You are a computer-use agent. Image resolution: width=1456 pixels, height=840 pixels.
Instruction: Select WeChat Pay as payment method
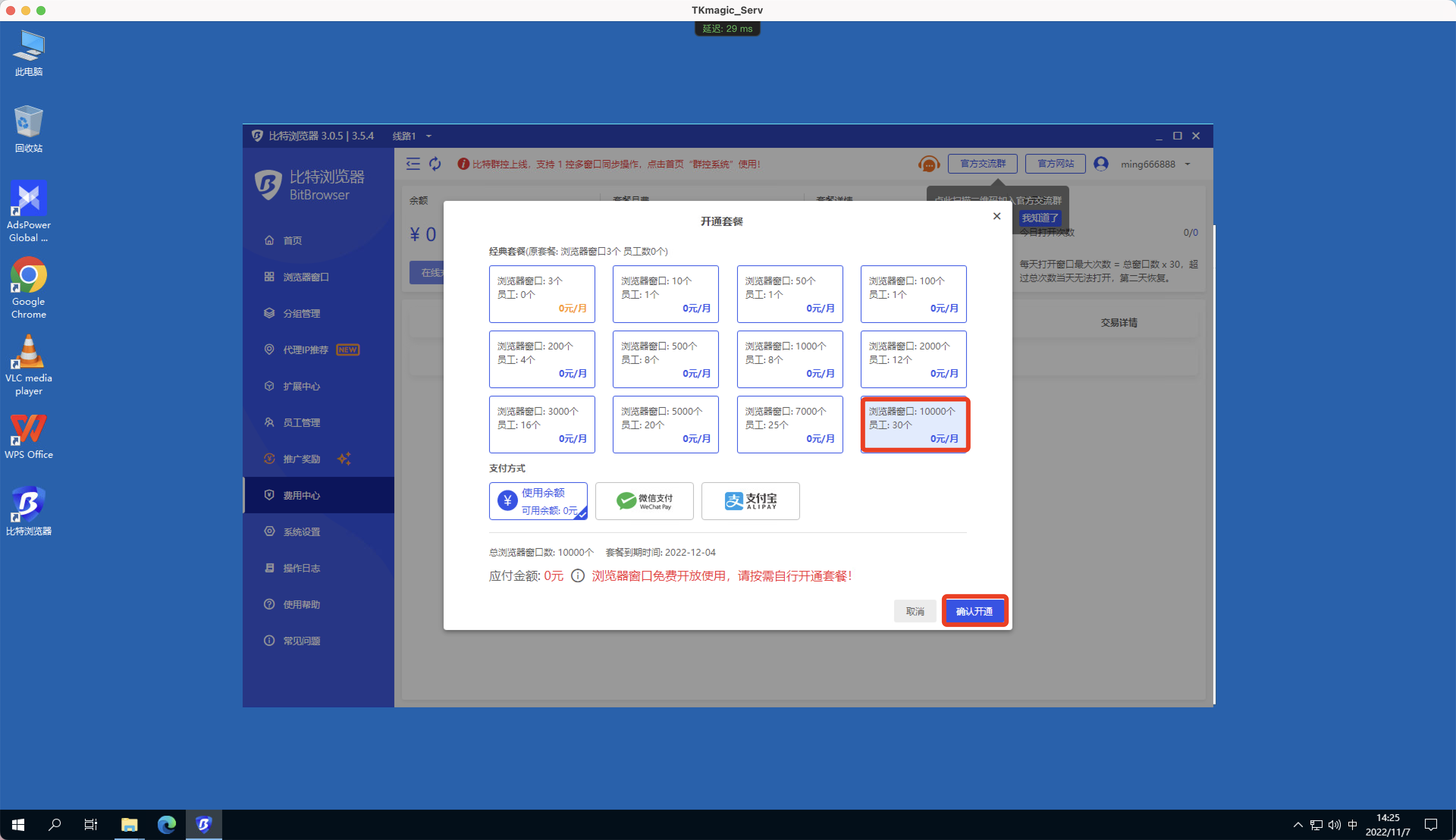pyautogui.click(x=643, y=501)
